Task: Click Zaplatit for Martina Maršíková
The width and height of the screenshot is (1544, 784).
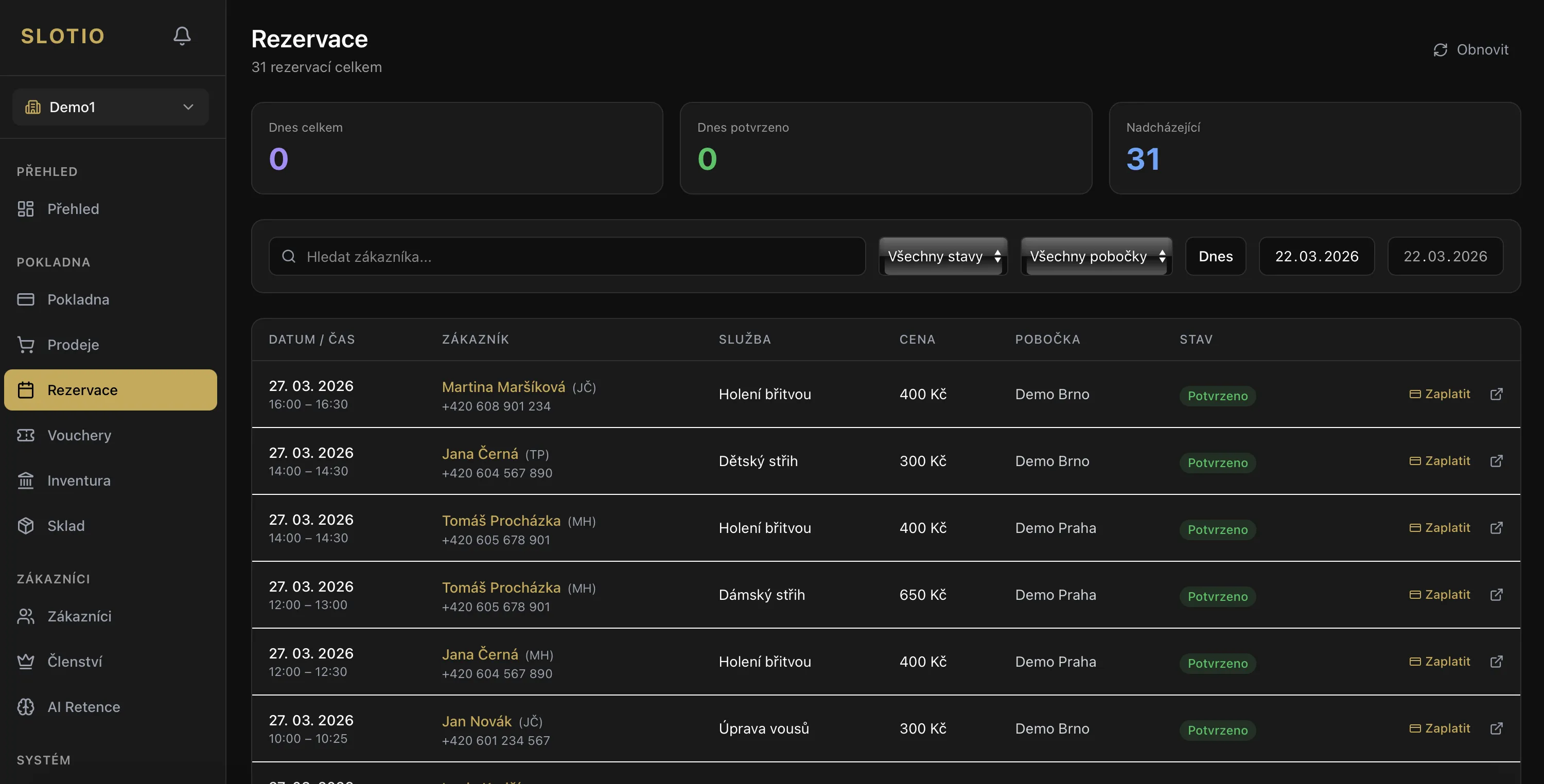Action: (x=1439, y=394)
